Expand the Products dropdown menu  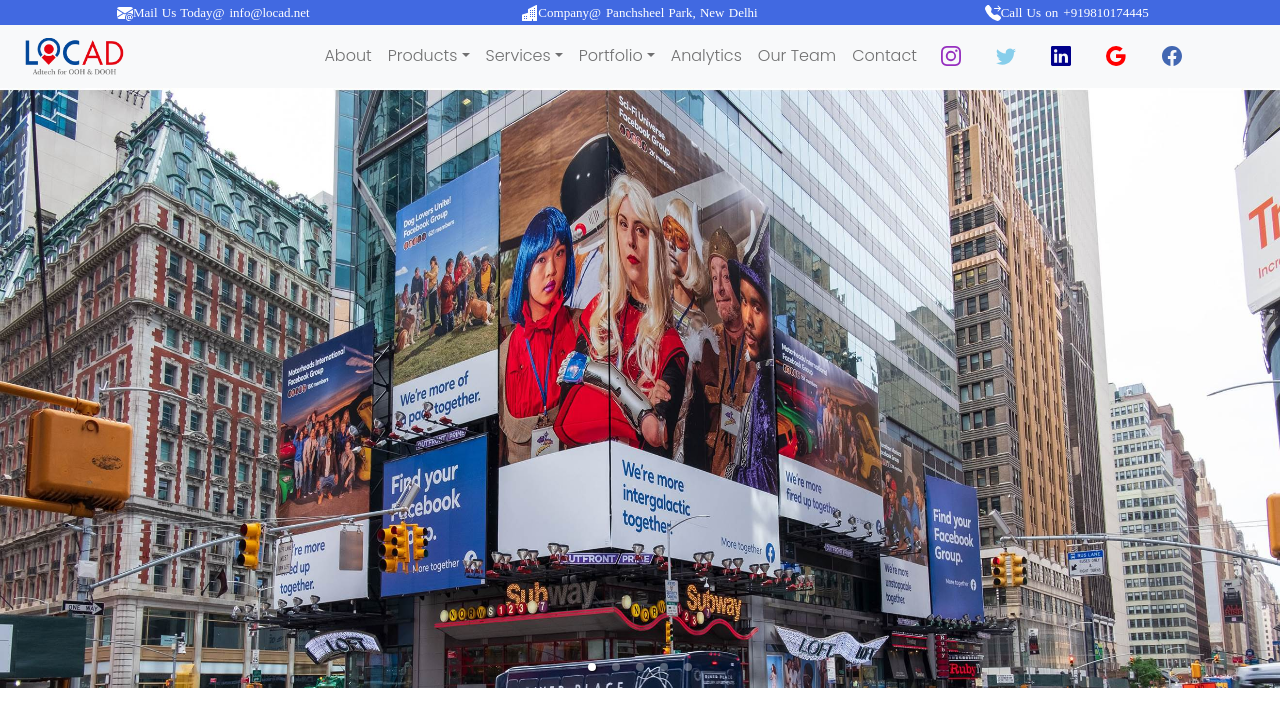(x=428, y=56)
